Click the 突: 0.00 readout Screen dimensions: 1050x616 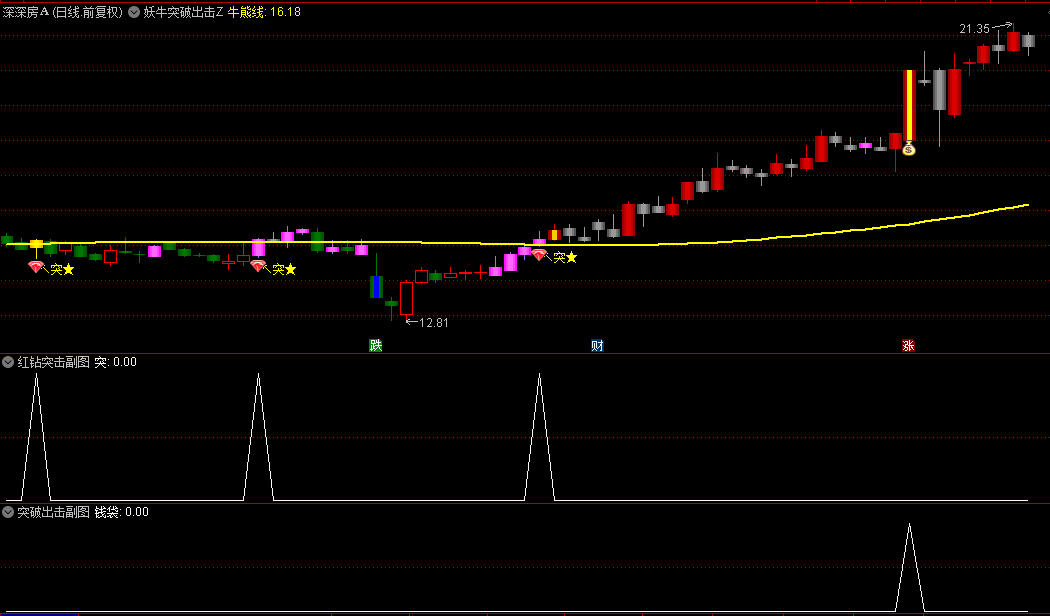(x=115, y=362)
